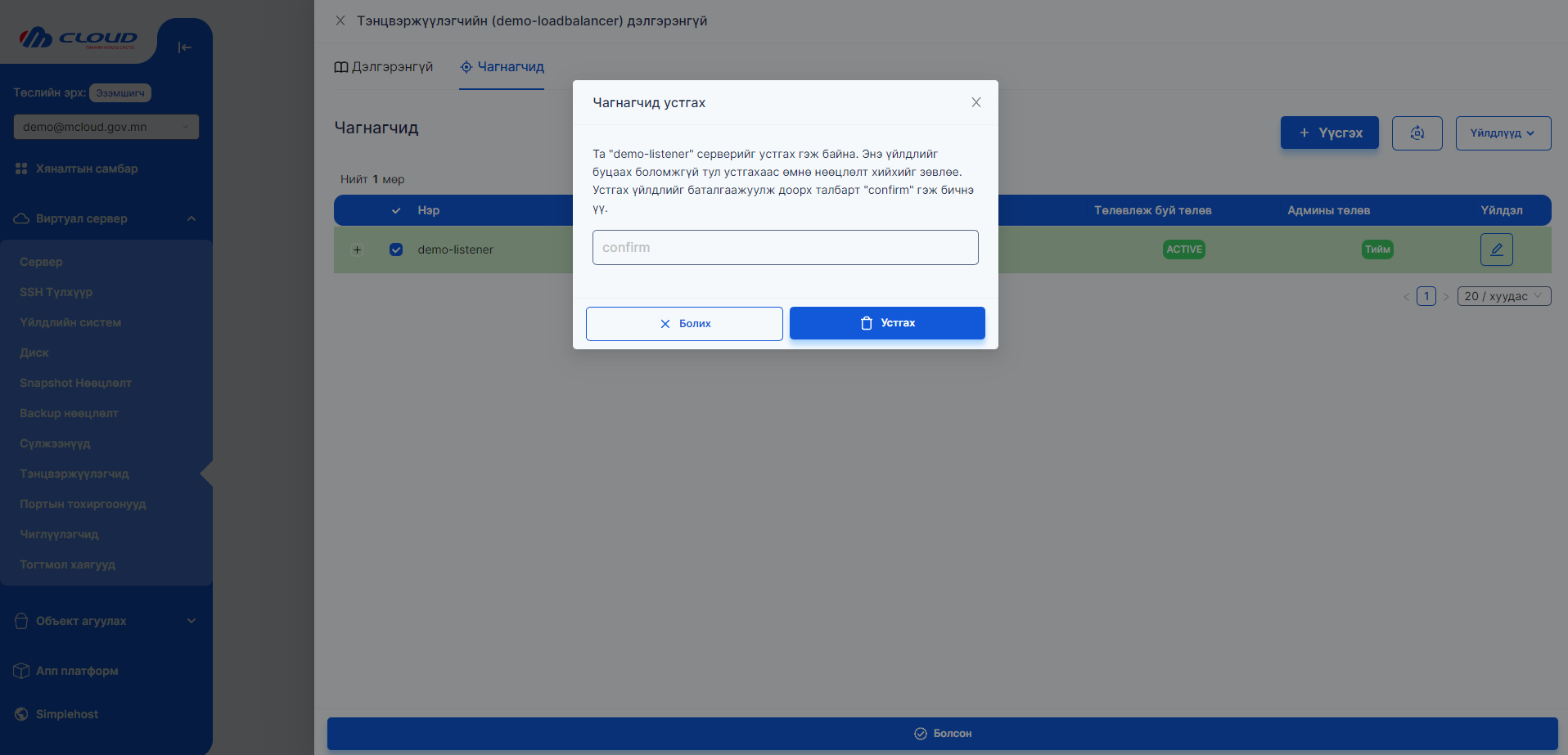Screen dimensions: 1568x755
Task: Click the confirm text input field
Action: click(x=785, y=247)
